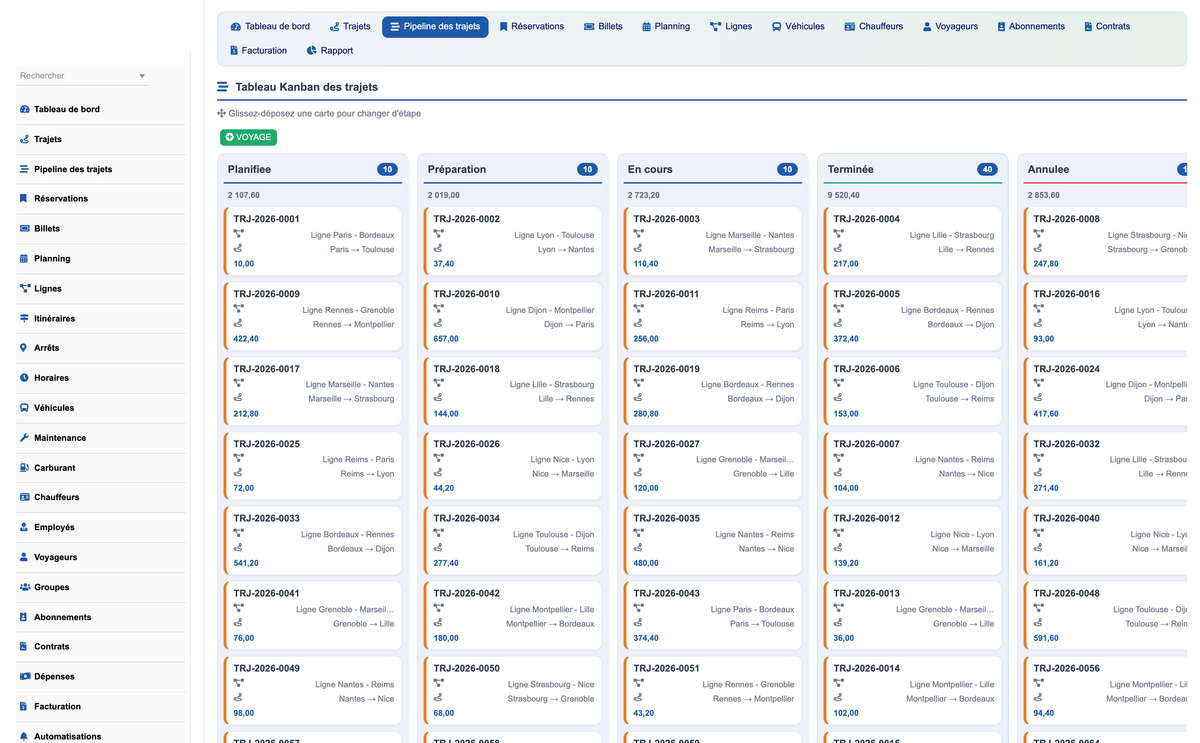Click the Groupes people icon in the sidebar
This screenshot has height=743, width=1200.
pos(24,587)
